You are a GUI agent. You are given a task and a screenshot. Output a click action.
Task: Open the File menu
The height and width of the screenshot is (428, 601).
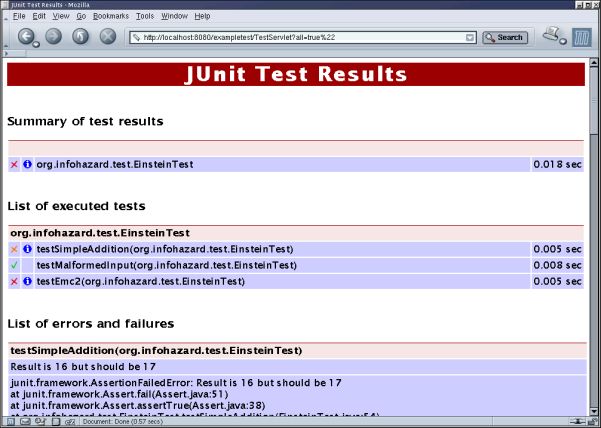19,16
